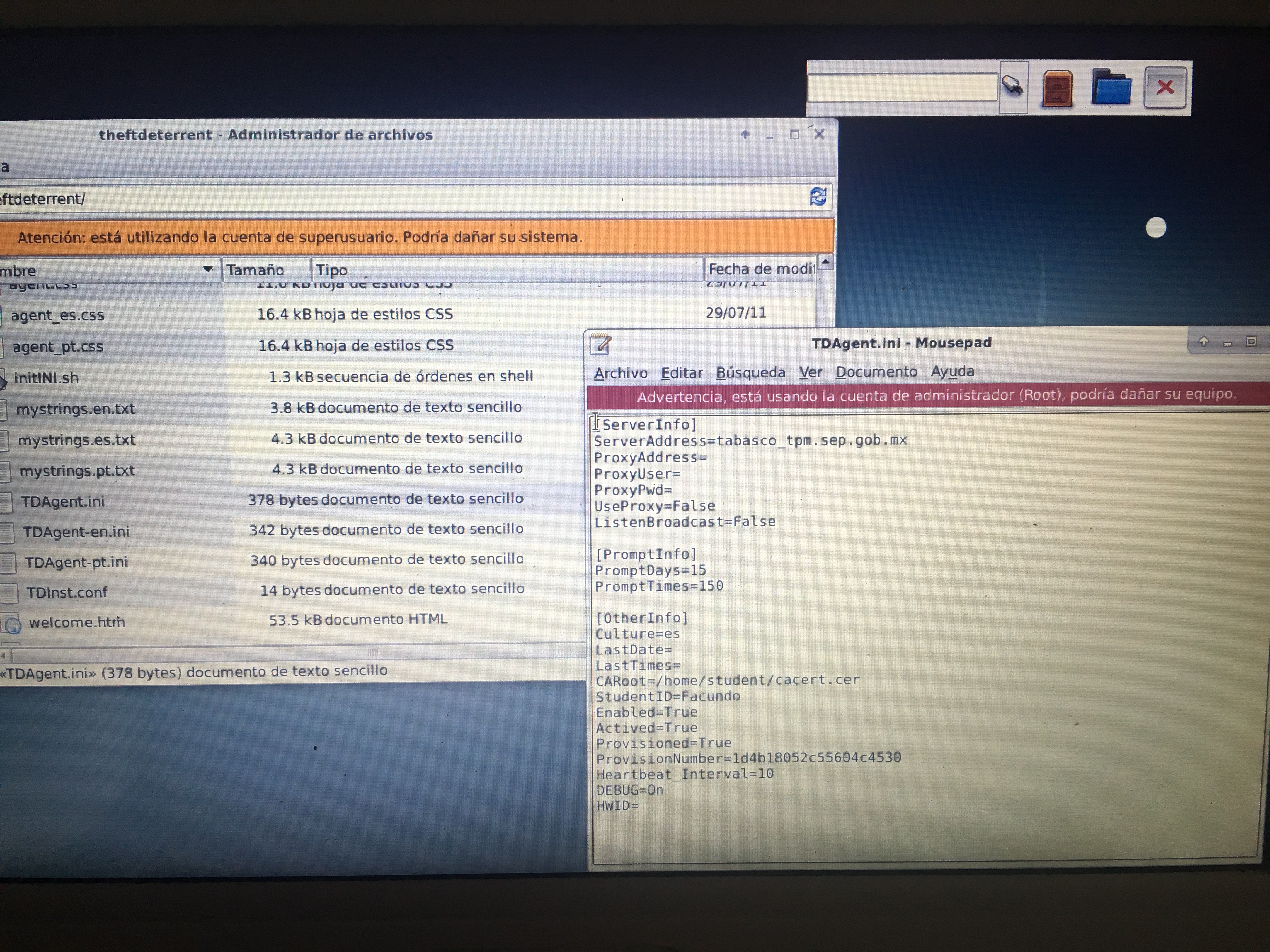Select the TDInst.conf file
Screen dimensions: 1270x952
[66, 592]
